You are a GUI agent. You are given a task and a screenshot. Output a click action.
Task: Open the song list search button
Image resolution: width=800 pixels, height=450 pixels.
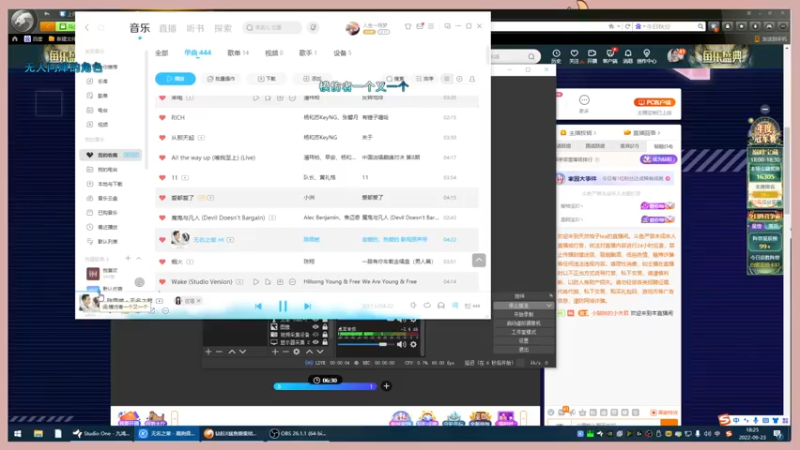click(x=395, y=79)
